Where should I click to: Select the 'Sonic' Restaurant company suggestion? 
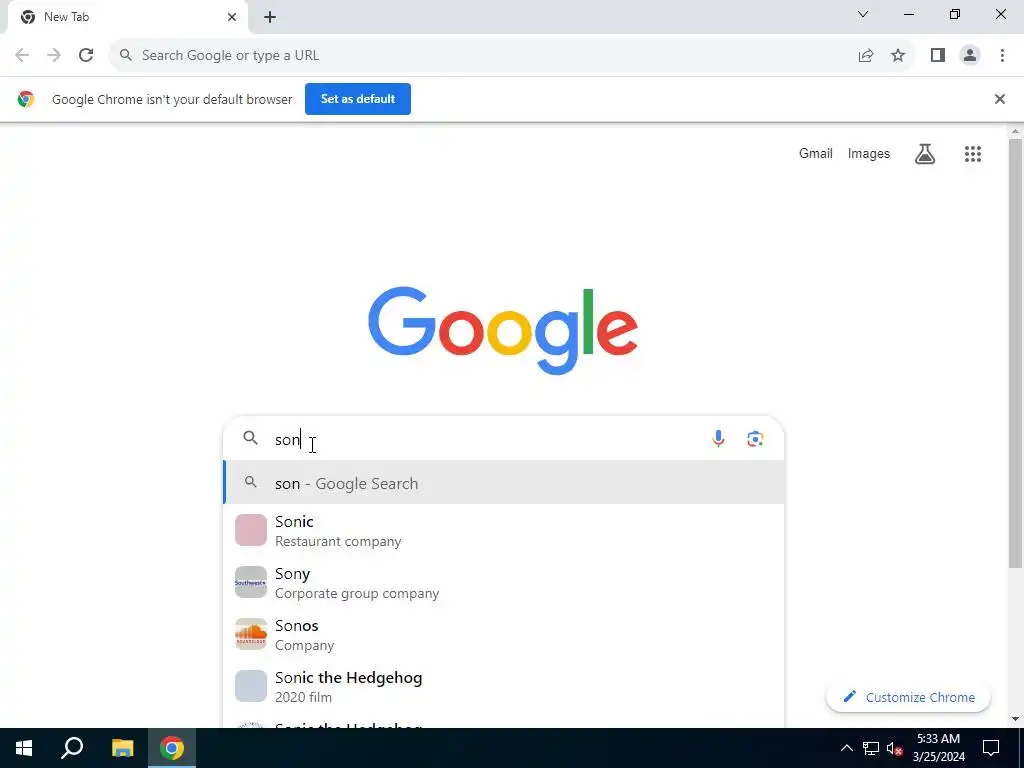coord(504,530)
